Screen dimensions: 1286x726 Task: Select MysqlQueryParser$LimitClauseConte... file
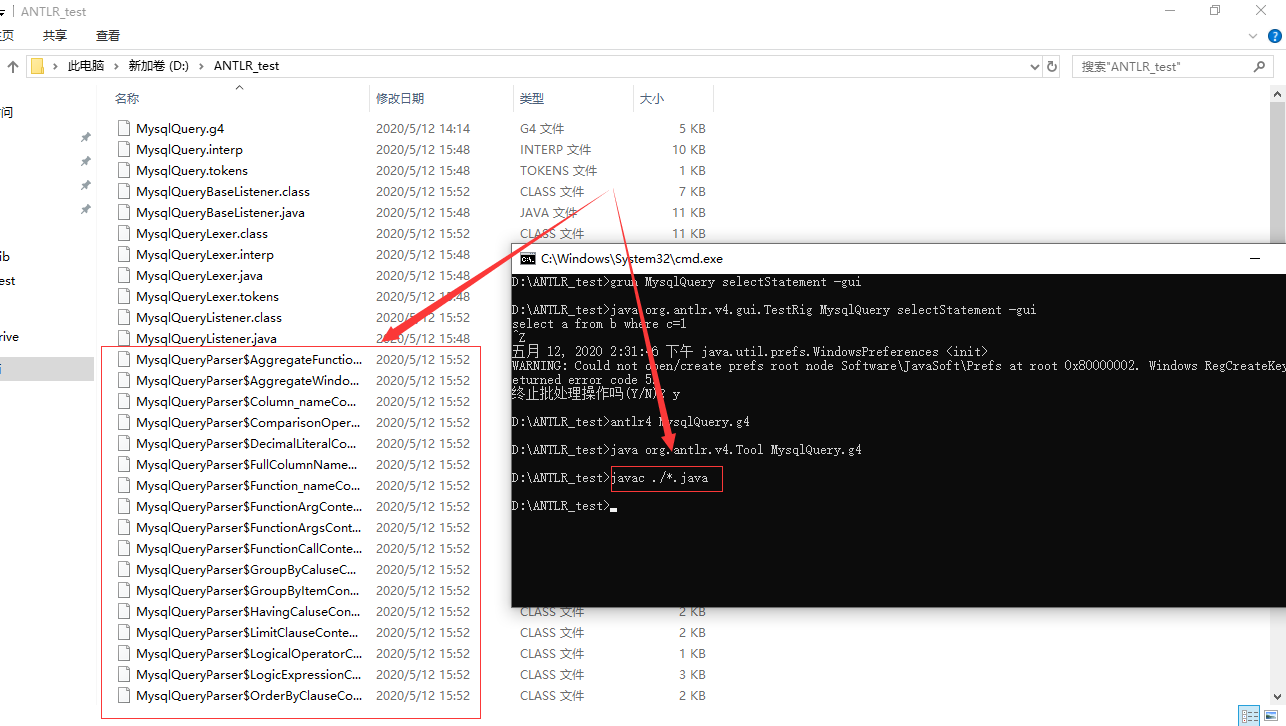248,632
